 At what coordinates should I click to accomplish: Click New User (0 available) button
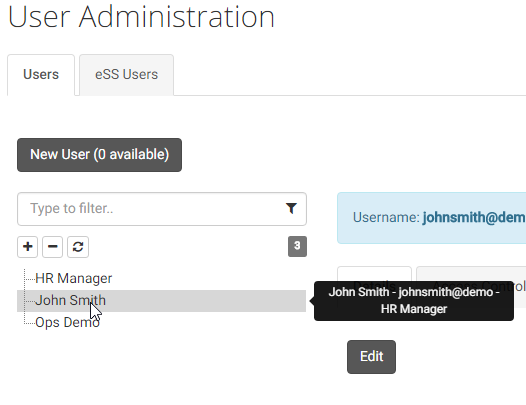point(100,155)
